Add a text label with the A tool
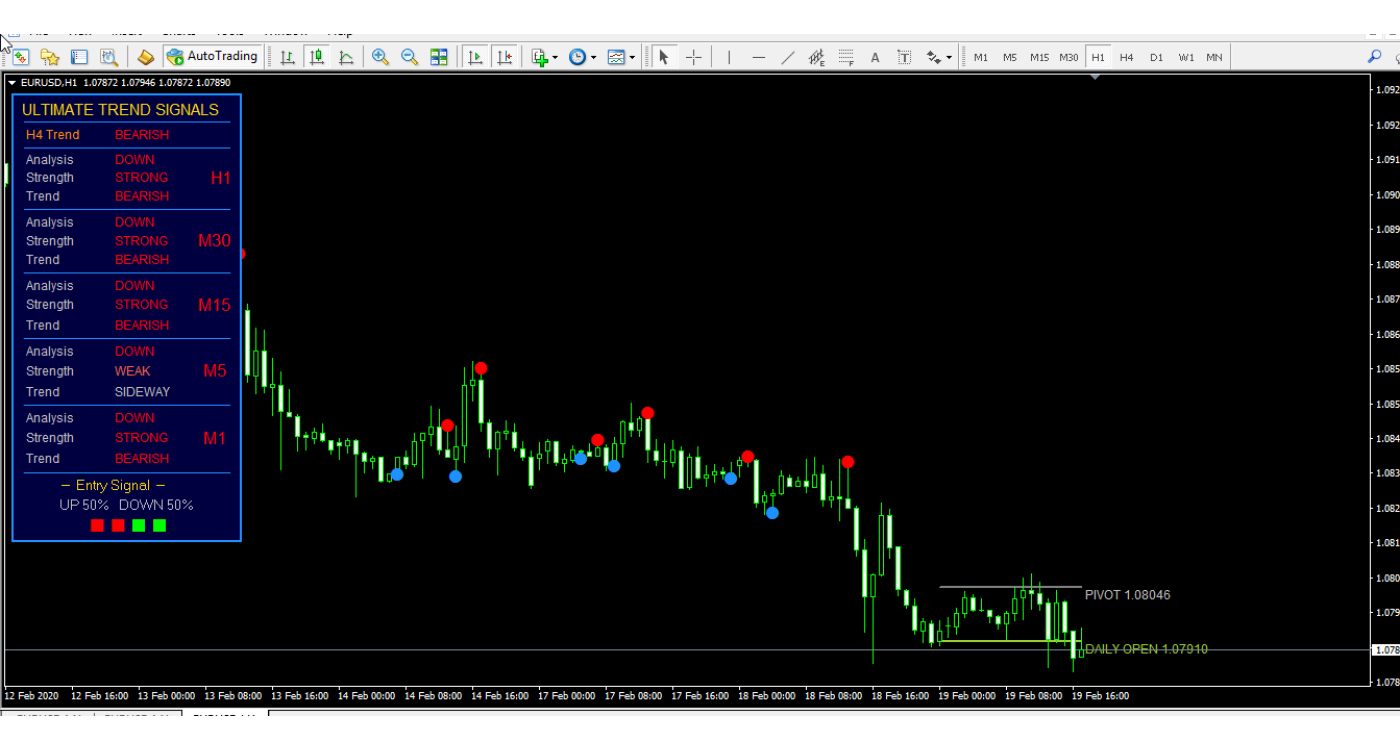Image resolution: width=1400 pixels, height=750 pixels. tap(875, 57)
